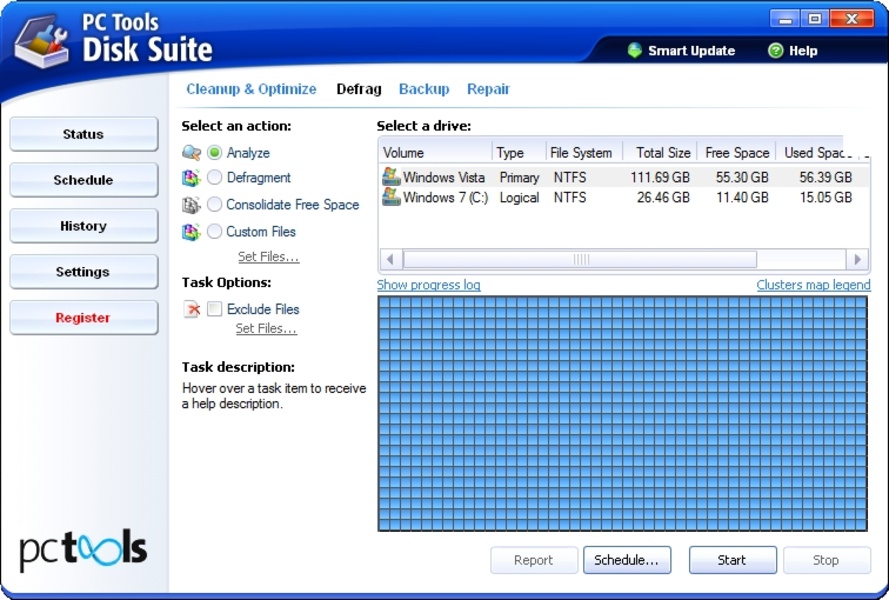Enable the Exclude Files checkbox

tap(214, 310)
